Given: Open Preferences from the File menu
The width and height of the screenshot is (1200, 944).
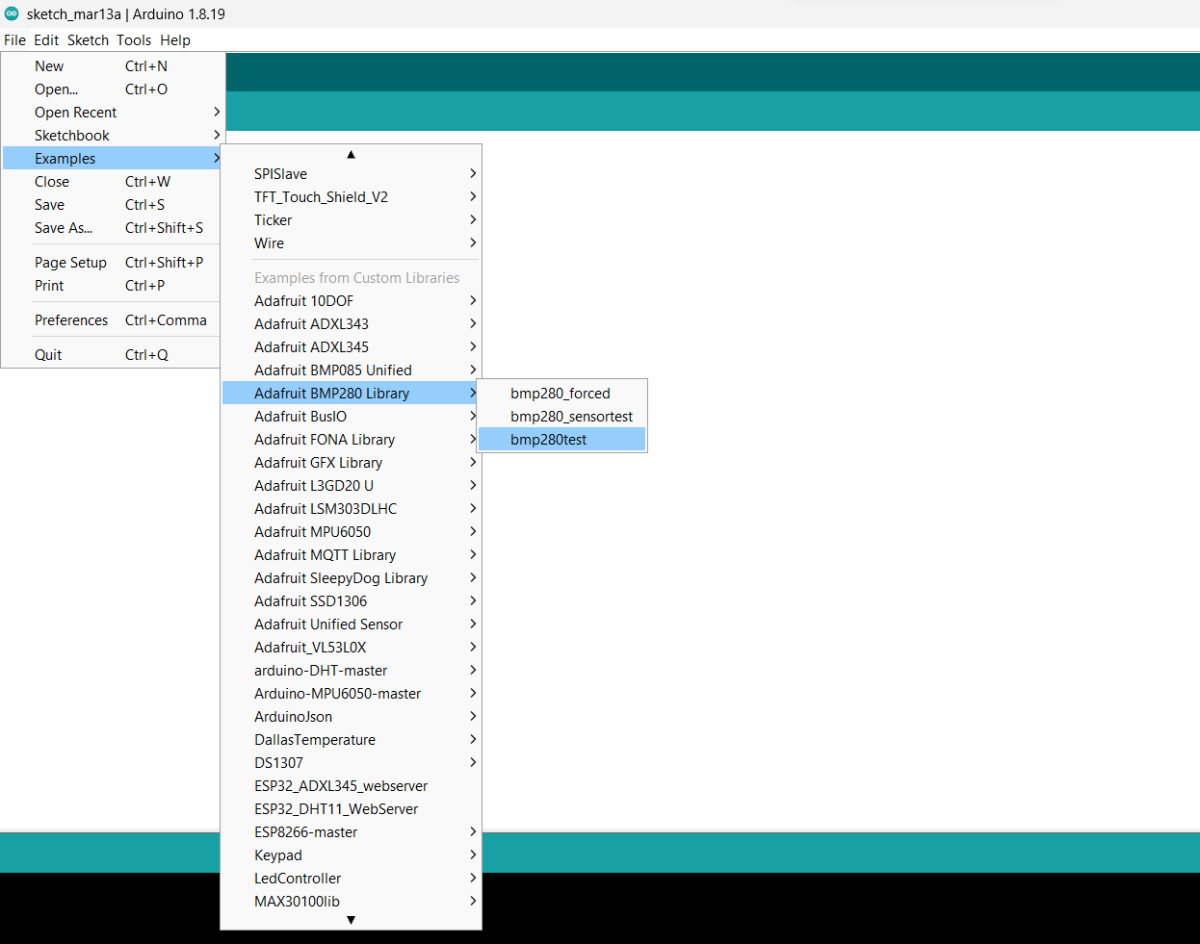Looking at the screenshot, I should pos(71,320).
